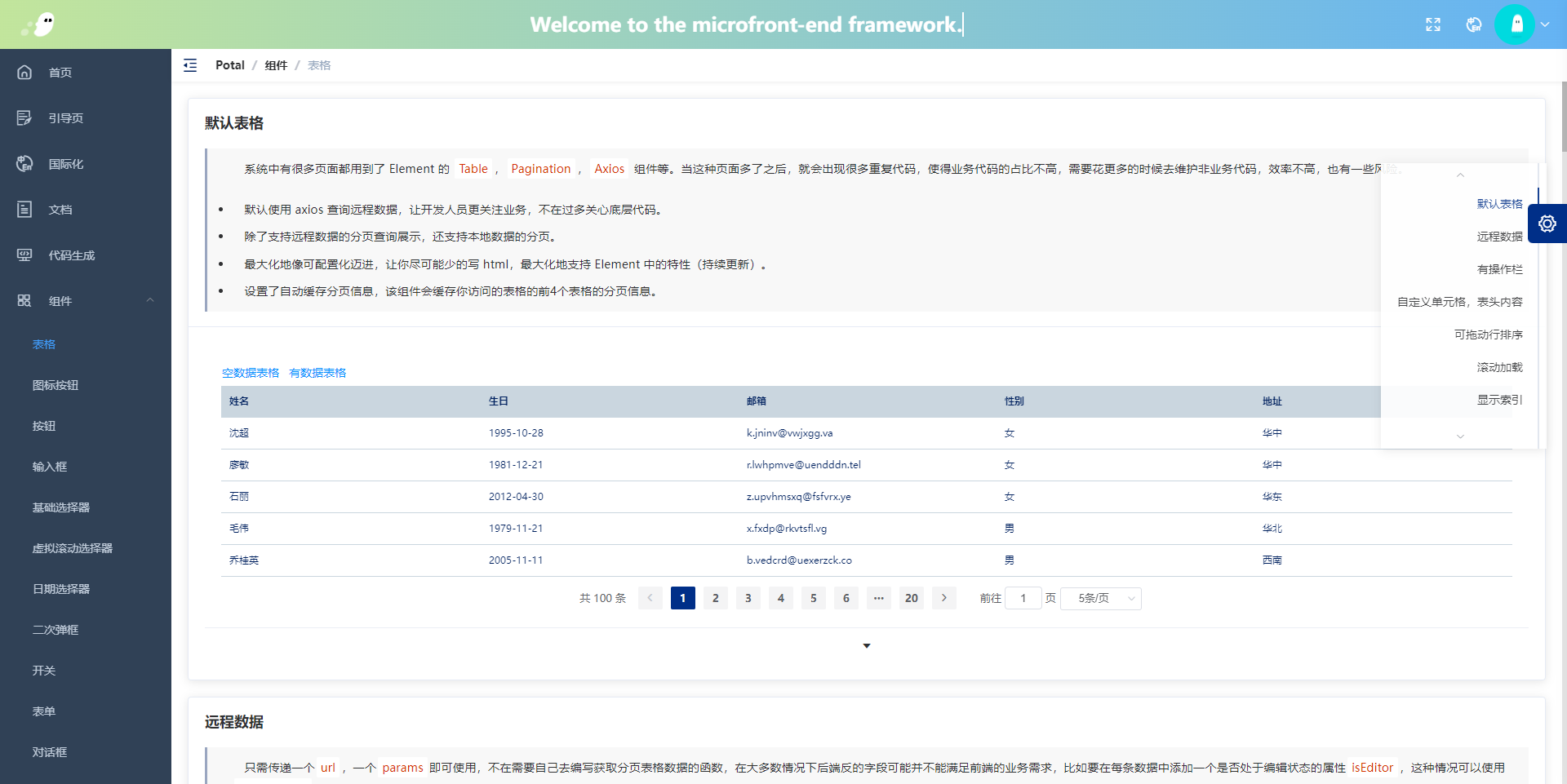Click the 有数据表格 link
Image resolution: width=1567 pixels, height=784 pixels.
(x=317, y=373)
